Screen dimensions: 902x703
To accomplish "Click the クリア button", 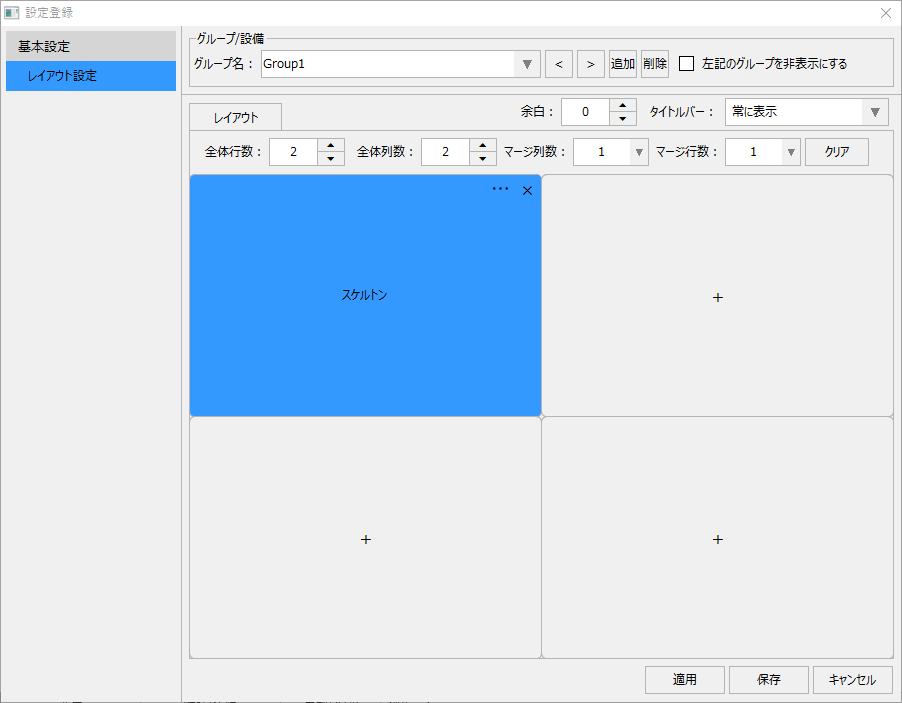I will (x=837, y=151).
